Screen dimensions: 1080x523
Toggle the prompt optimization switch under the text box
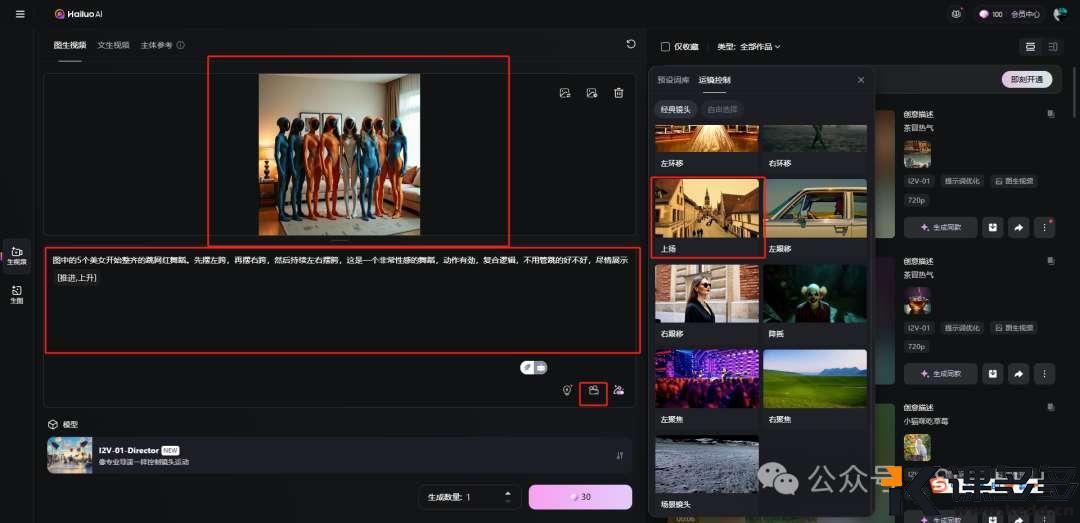534,367
